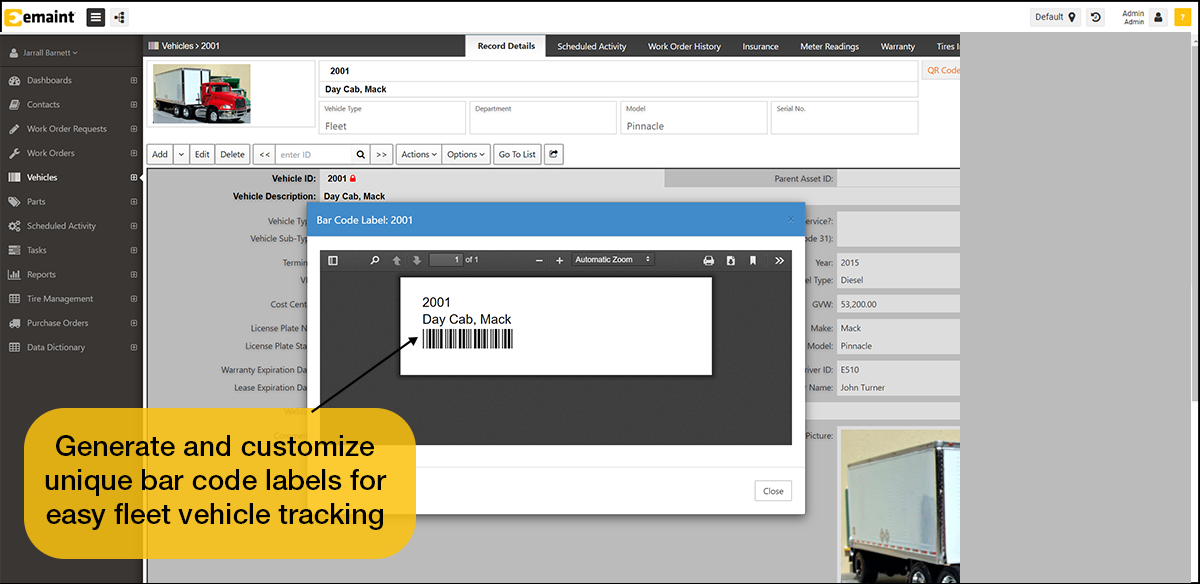Click the Admin user profile icon
Screen dimensions: 1200x584
[x=1158, y=17]
